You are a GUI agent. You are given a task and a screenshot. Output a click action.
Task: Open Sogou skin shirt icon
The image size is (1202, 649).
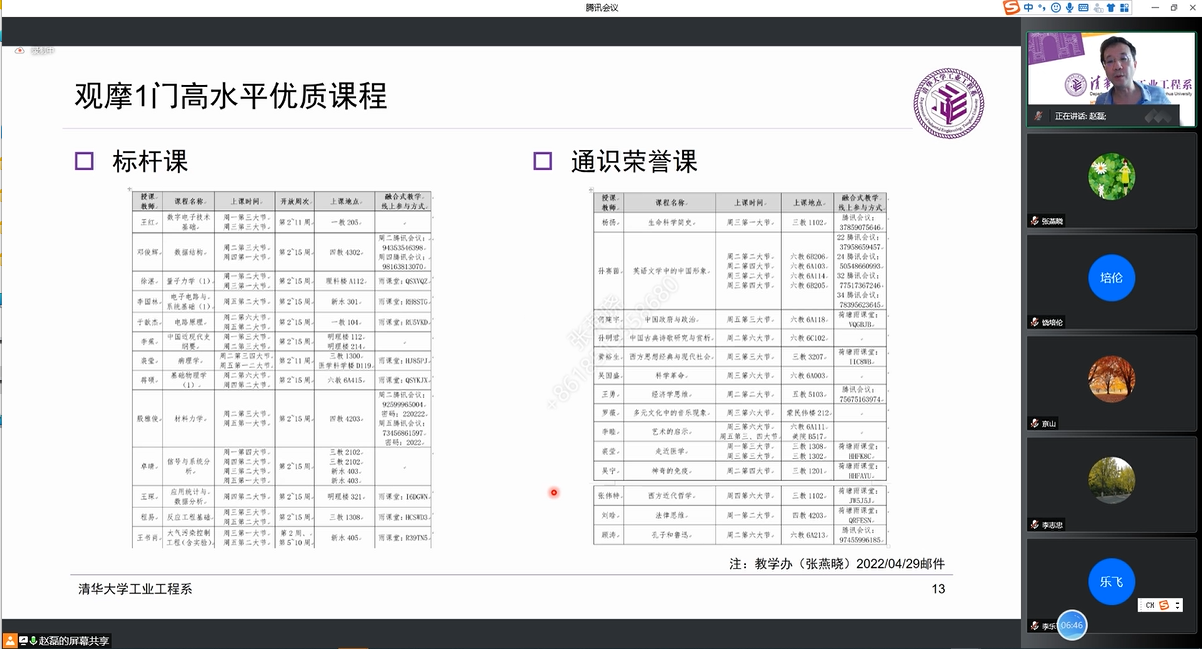pyautogui.click(x=1112, y=8)
